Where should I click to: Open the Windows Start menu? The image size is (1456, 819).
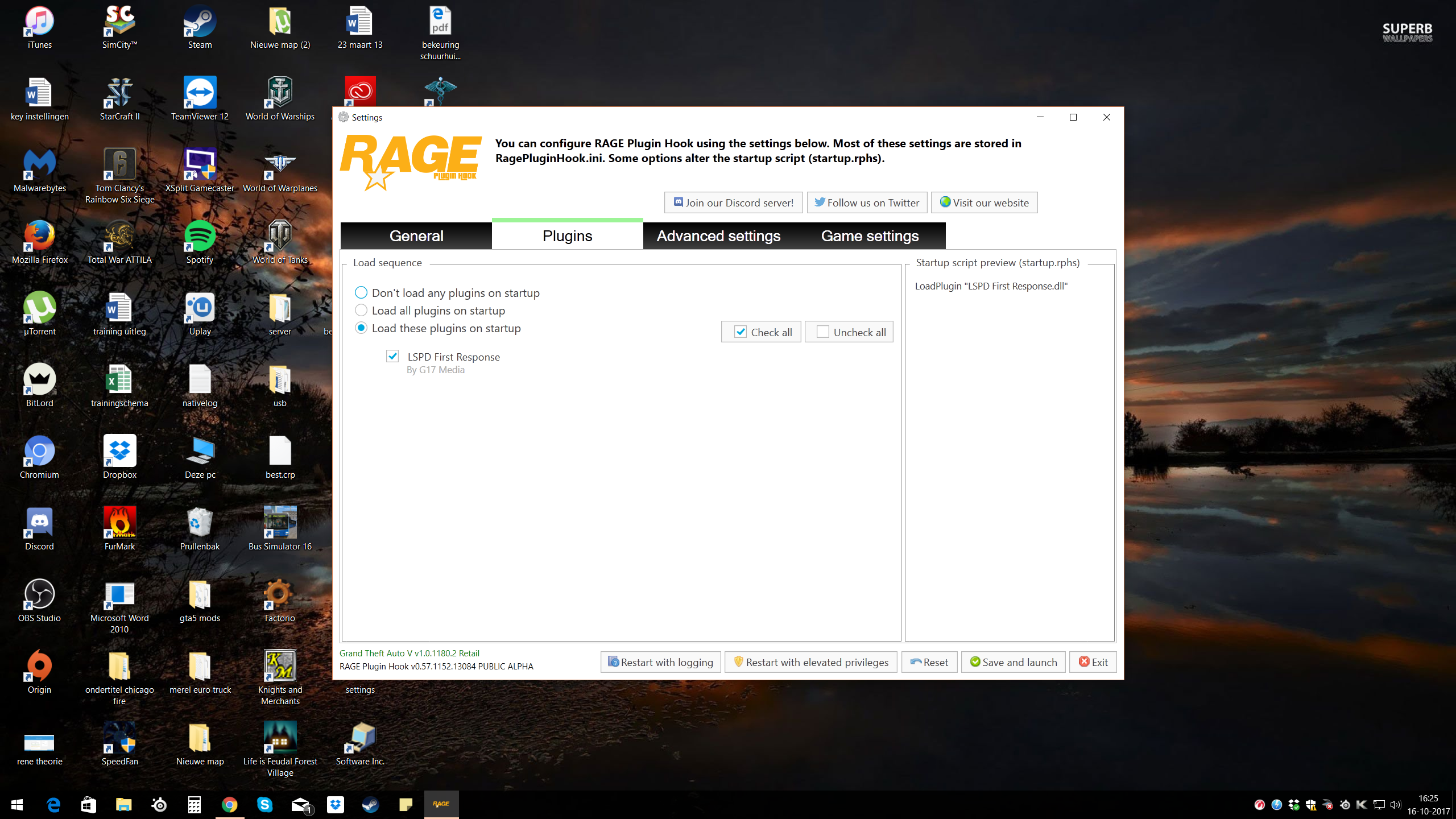coord(17,804)
